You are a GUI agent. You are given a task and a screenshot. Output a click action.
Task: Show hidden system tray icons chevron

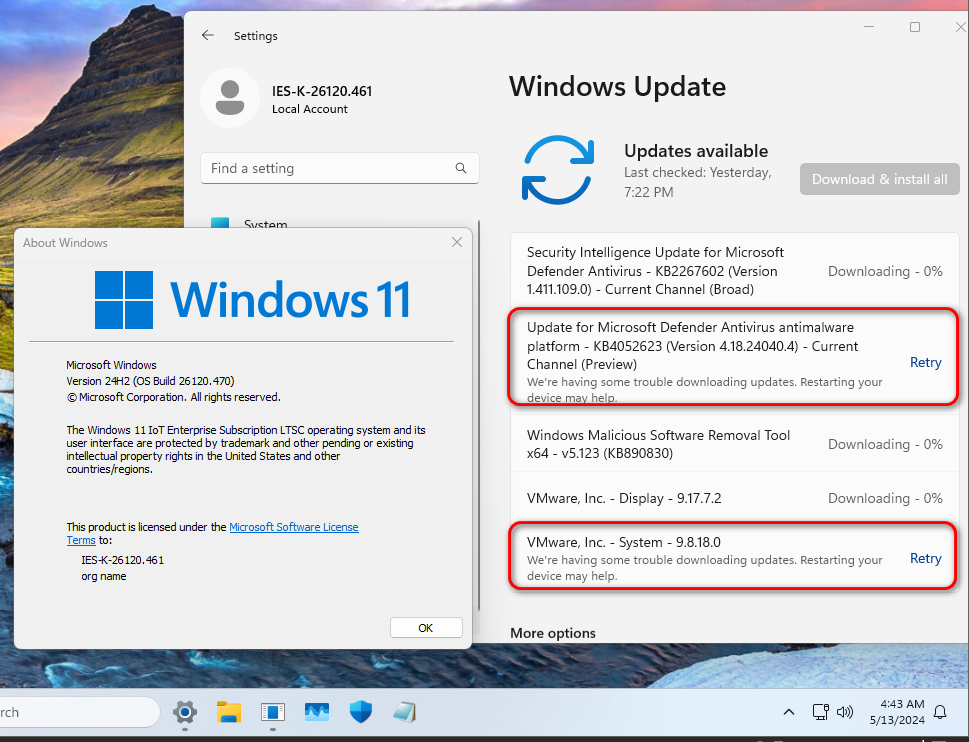pos(789,712)
